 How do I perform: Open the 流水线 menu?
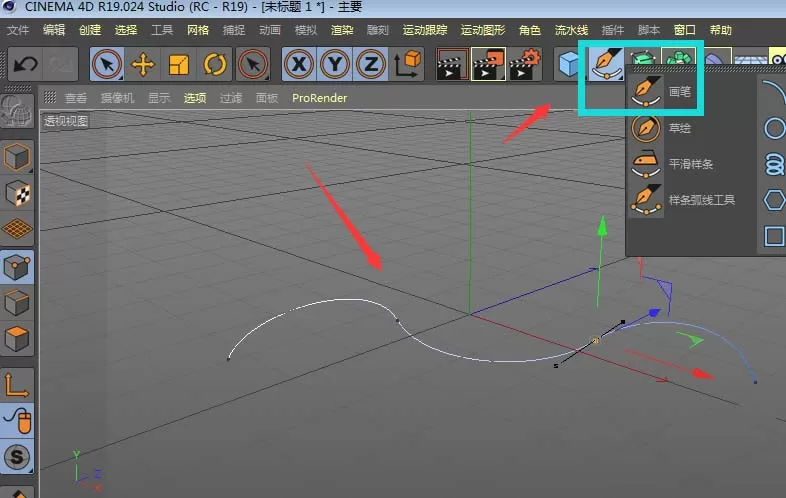click(x=571, y=30)
